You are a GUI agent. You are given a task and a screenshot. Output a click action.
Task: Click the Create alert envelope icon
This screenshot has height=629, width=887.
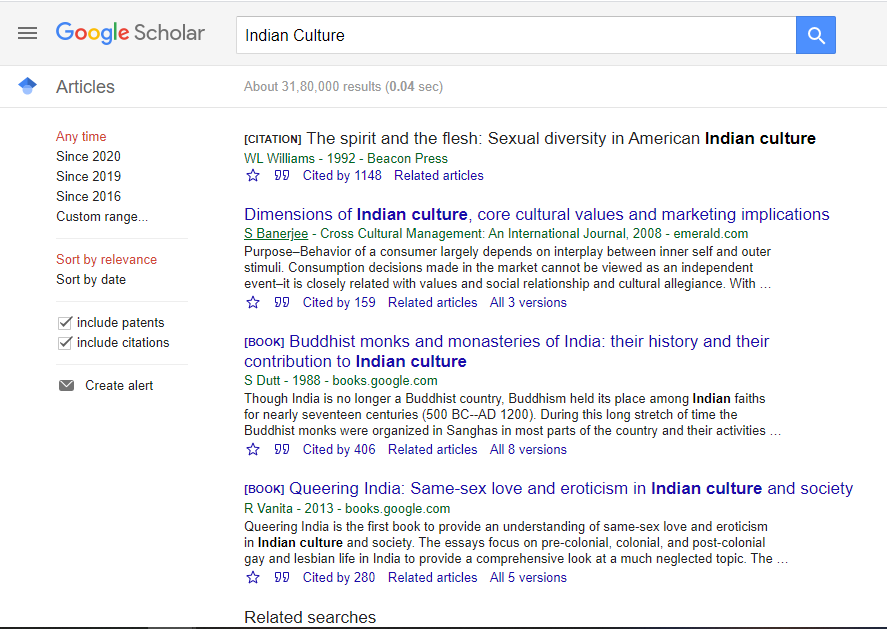click(66, 385)
